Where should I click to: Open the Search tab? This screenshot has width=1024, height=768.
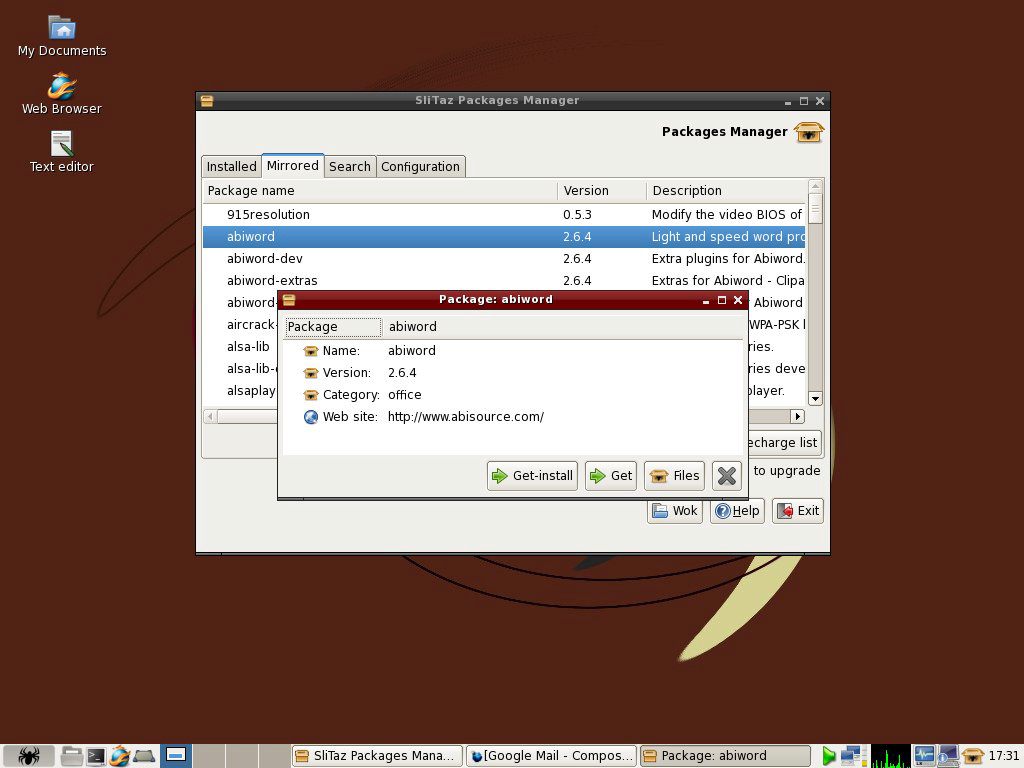[349, 167]
